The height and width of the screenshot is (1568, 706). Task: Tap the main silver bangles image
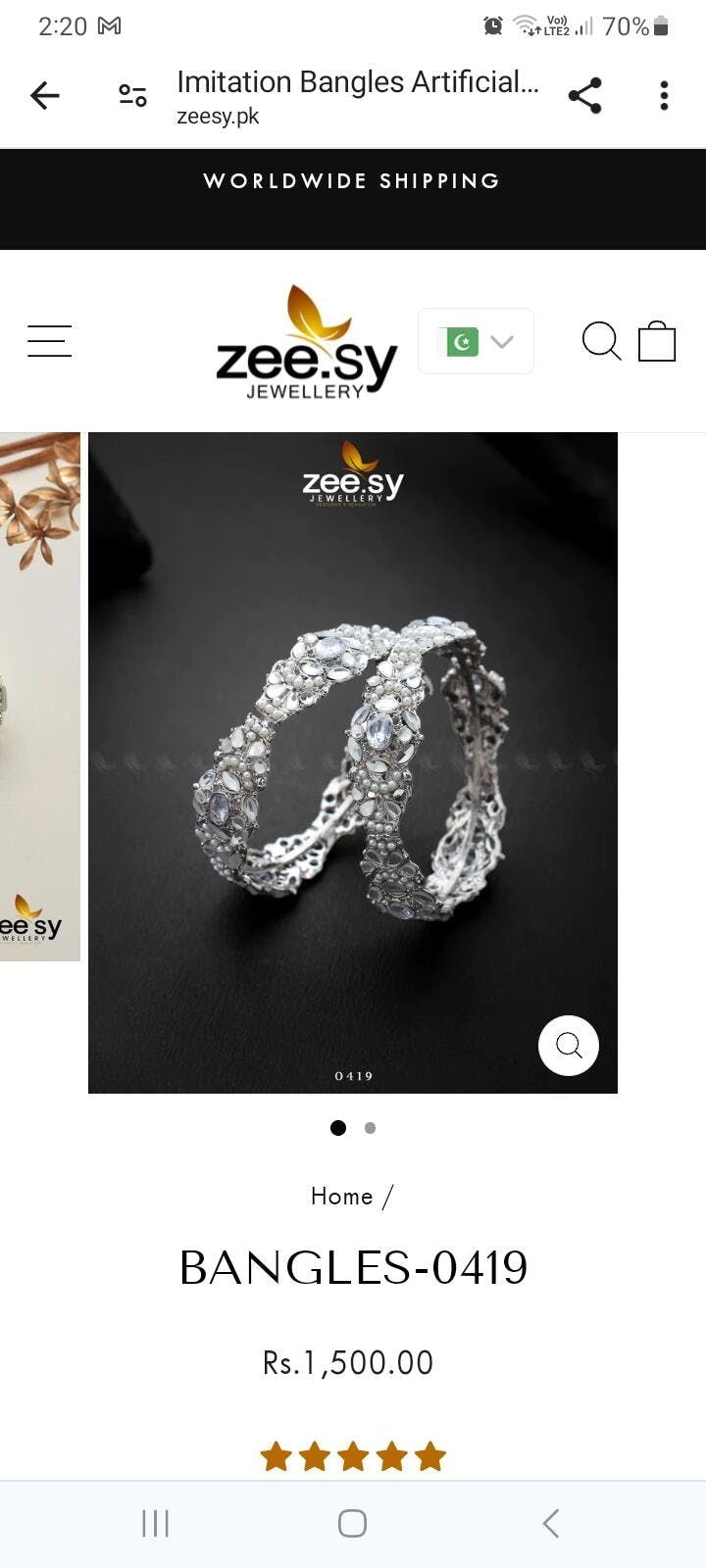click(x=353, y=762)
